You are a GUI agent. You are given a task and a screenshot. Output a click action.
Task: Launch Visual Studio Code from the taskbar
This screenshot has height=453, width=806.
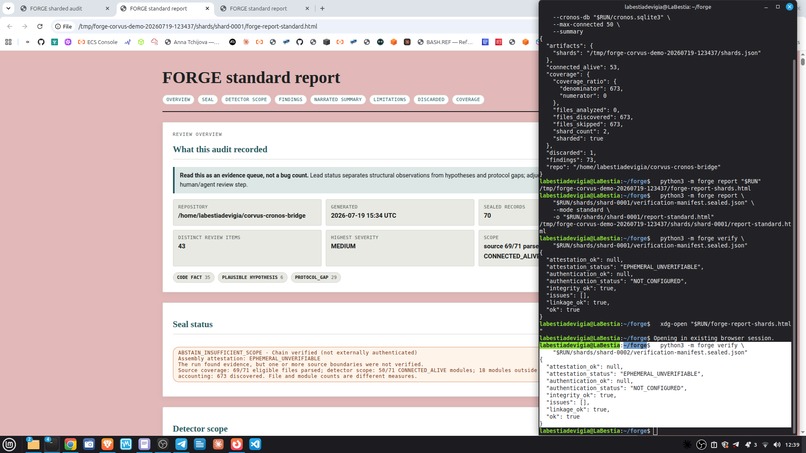[255, 444]
